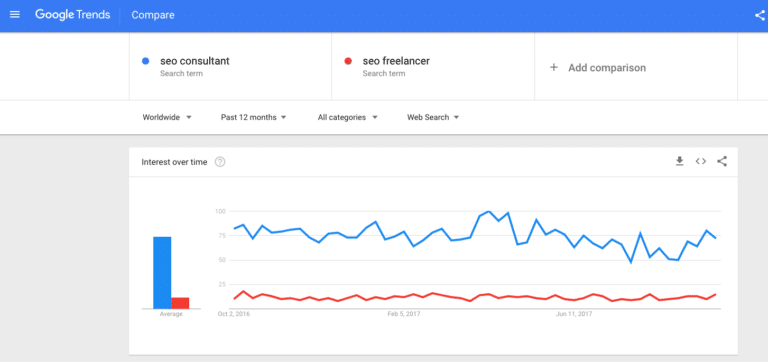The image size is (768, 362).
Task: Expand the Web Search type dropdown
Action: 433,118
